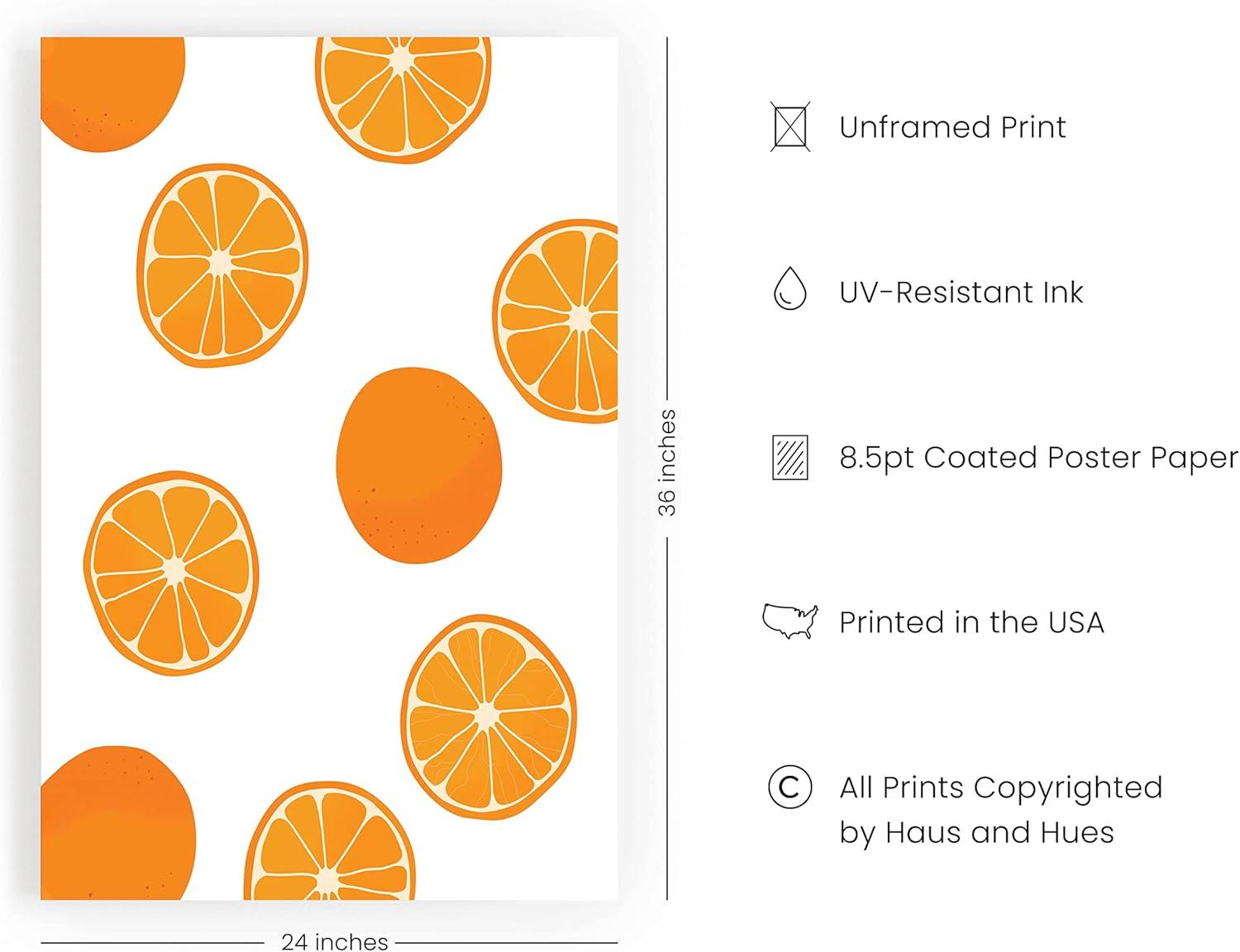Screen dimensions: 1240x952
Task: Click the 24 inches width label
Action: click(335, 941)
